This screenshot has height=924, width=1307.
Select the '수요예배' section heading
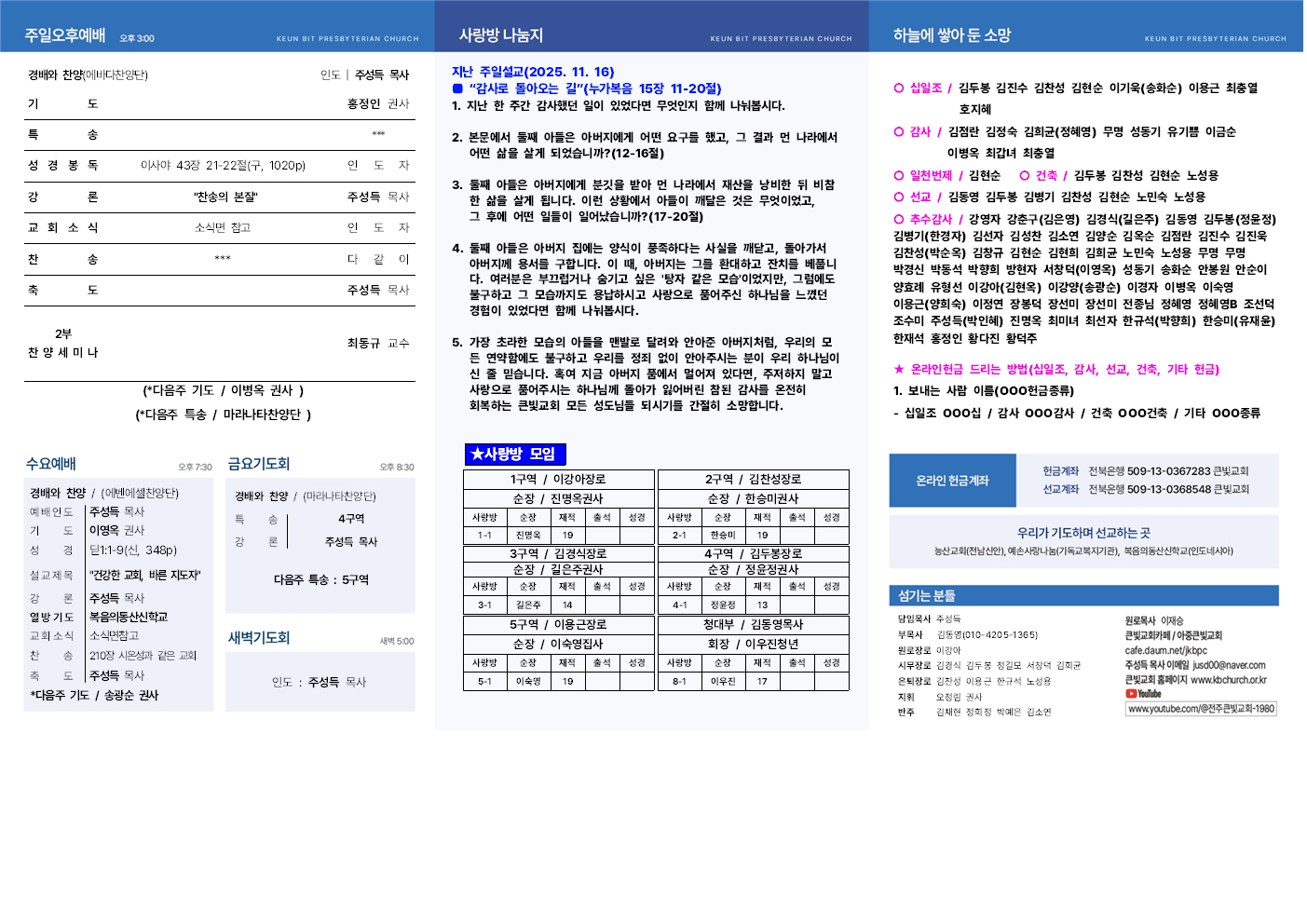[x=50, y=464]
